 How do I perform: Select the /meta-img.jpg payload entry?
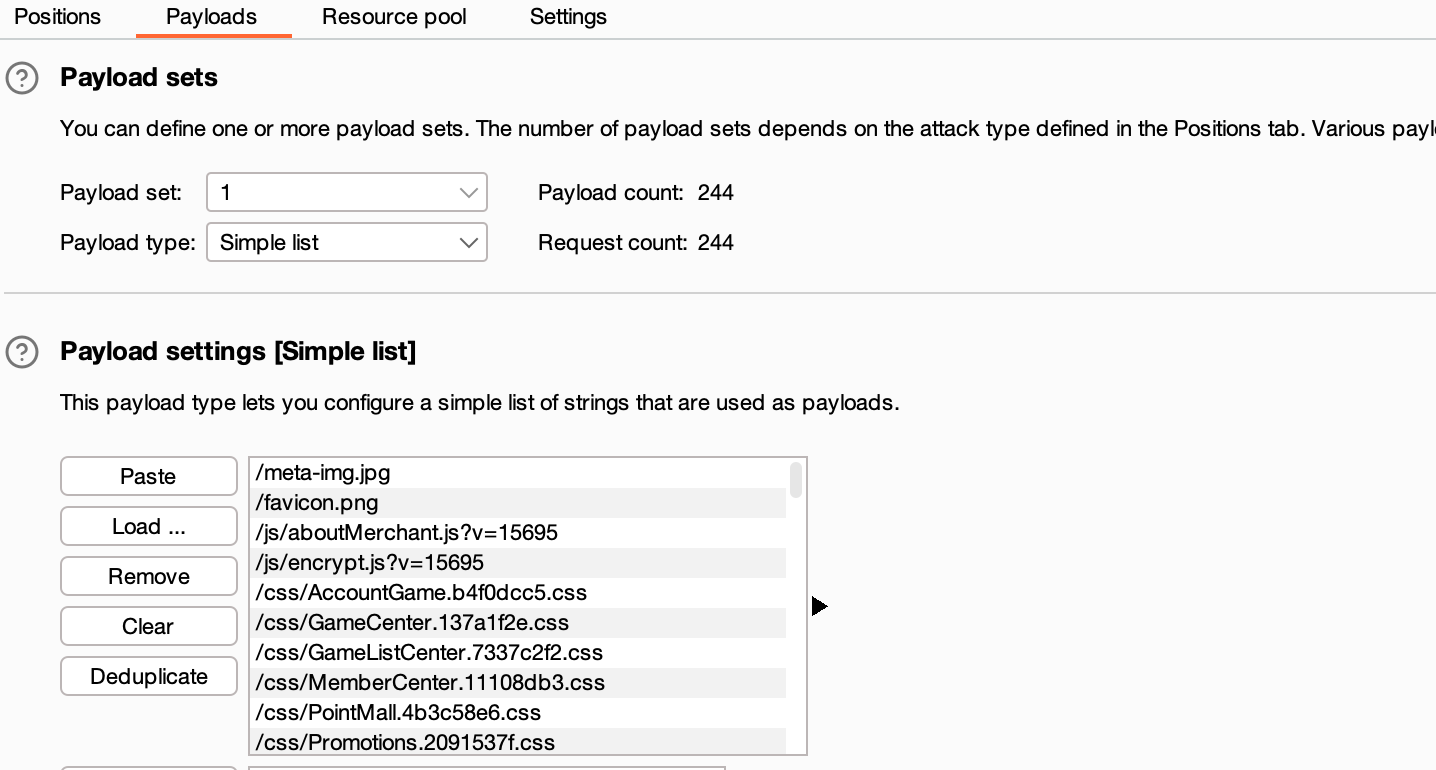[x=516, y=473]
